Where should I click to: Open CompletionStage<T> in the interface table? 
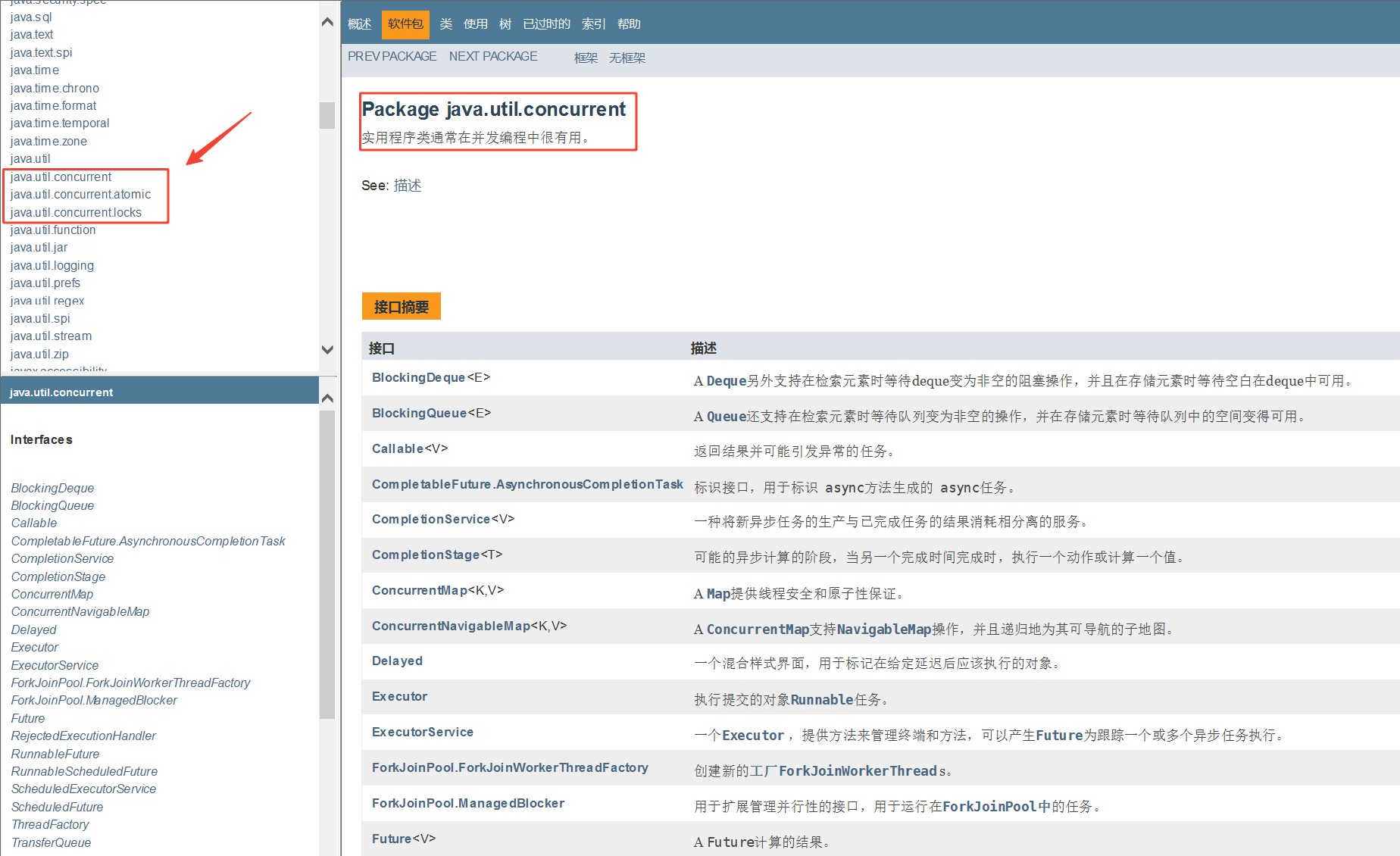tap(437, 555)
